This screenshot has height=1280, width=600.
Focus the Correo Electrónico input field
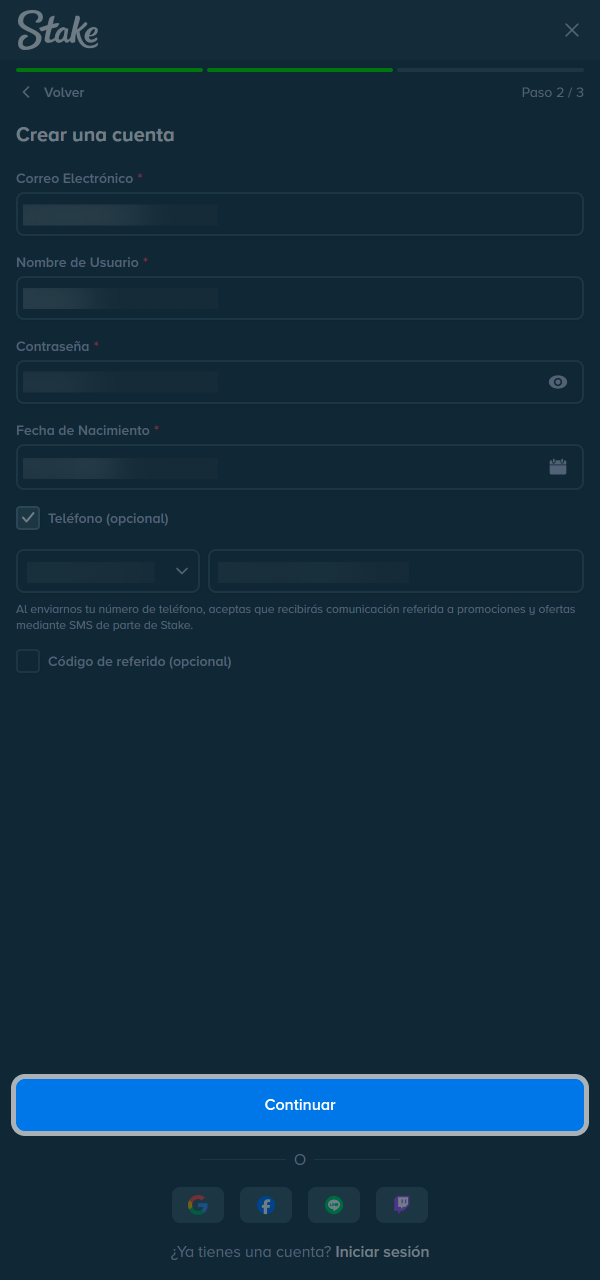pyautogui.click(x=300, y=213)
